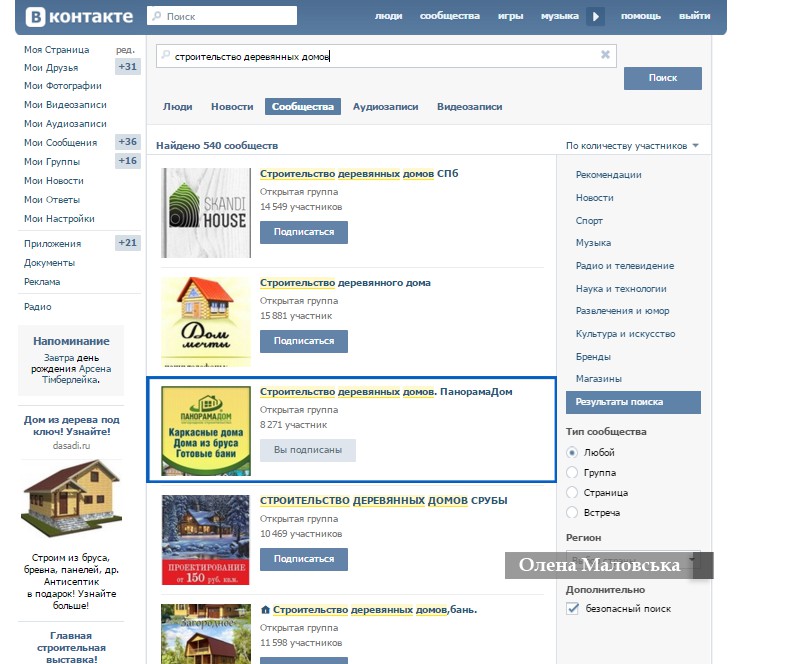This screenshot has height=664, width=790.
Task: Click the main search query input field
Action: tap(386, 56)
